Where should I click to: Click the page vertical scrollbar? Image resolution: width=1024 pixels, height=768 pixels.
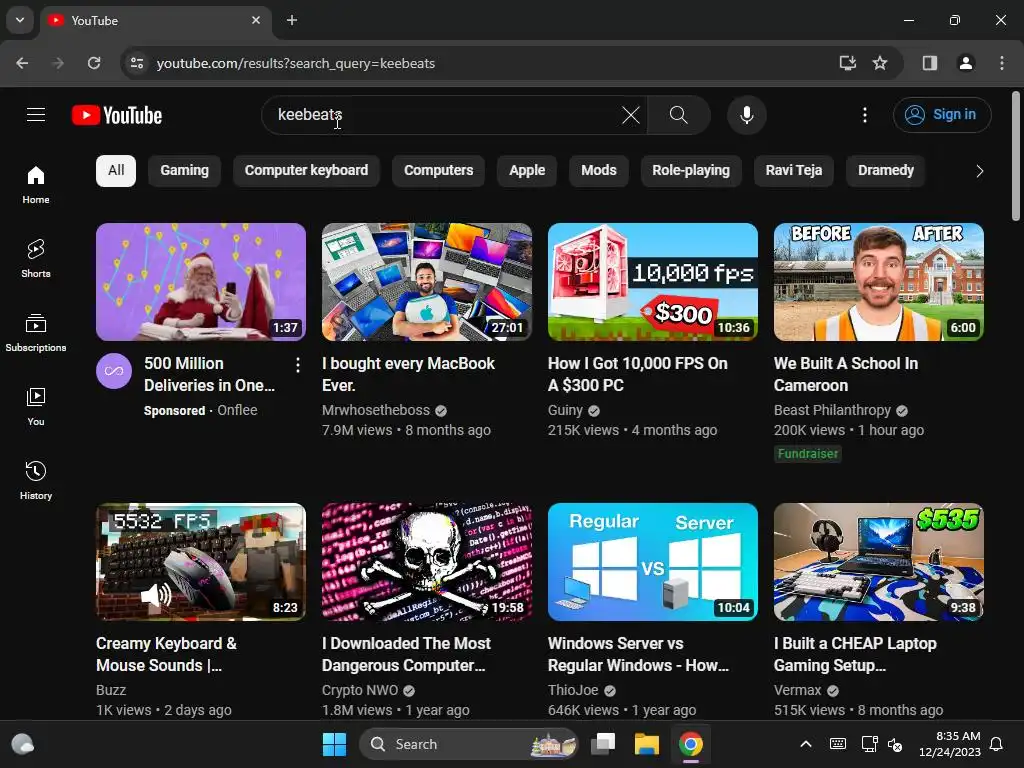[x=1016, y=155]
